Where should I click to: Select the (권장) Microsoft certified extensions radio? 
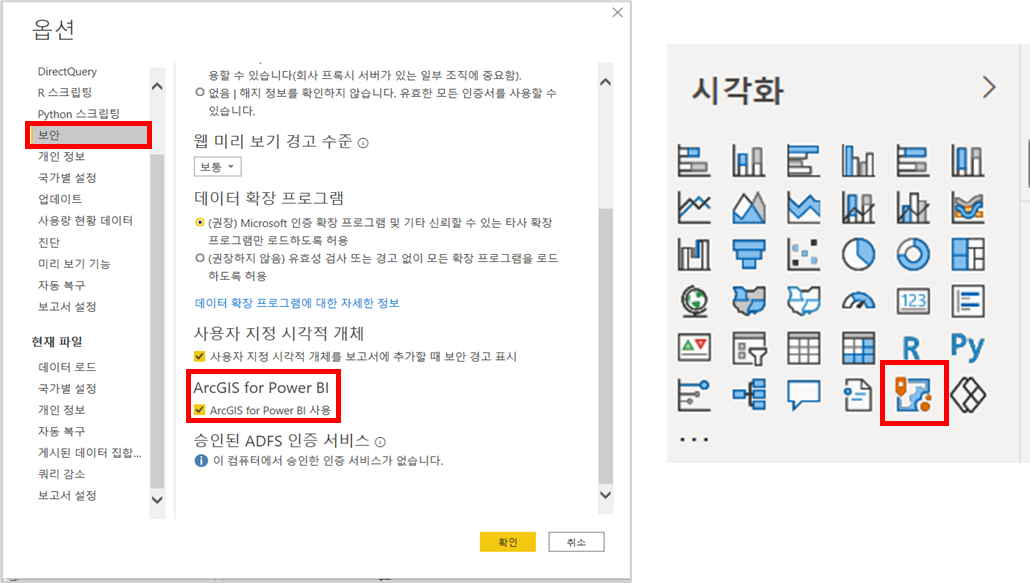pos(200,223)
